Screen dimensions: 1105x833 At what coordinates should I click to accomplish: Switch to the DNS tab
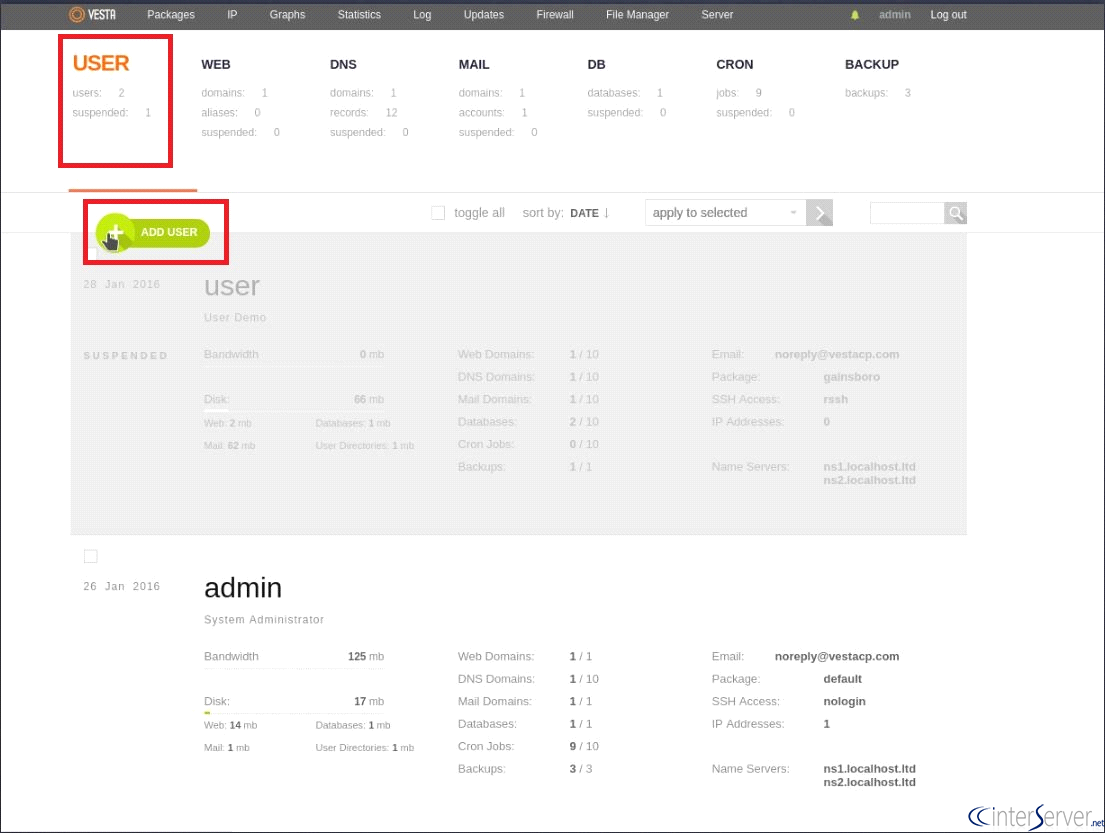(343, 64)
